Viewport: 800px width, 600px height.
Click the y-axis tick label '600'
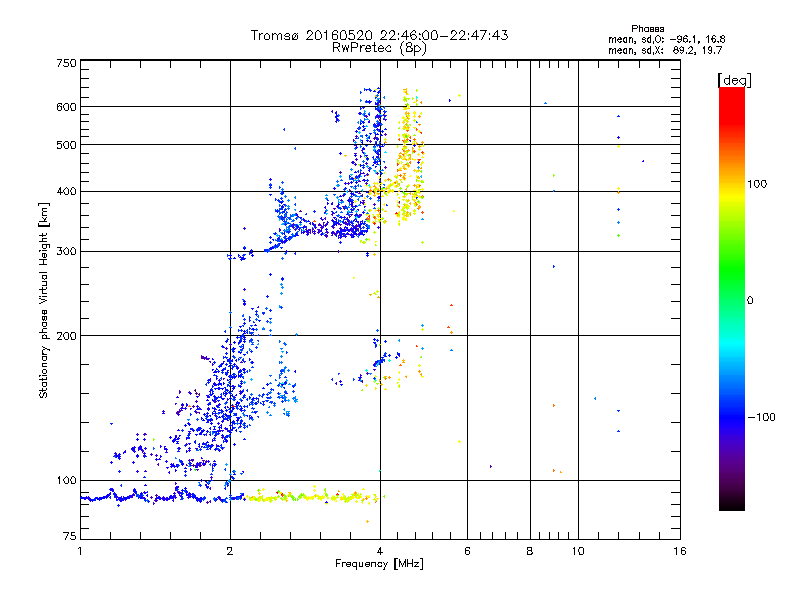coord(67,107)
